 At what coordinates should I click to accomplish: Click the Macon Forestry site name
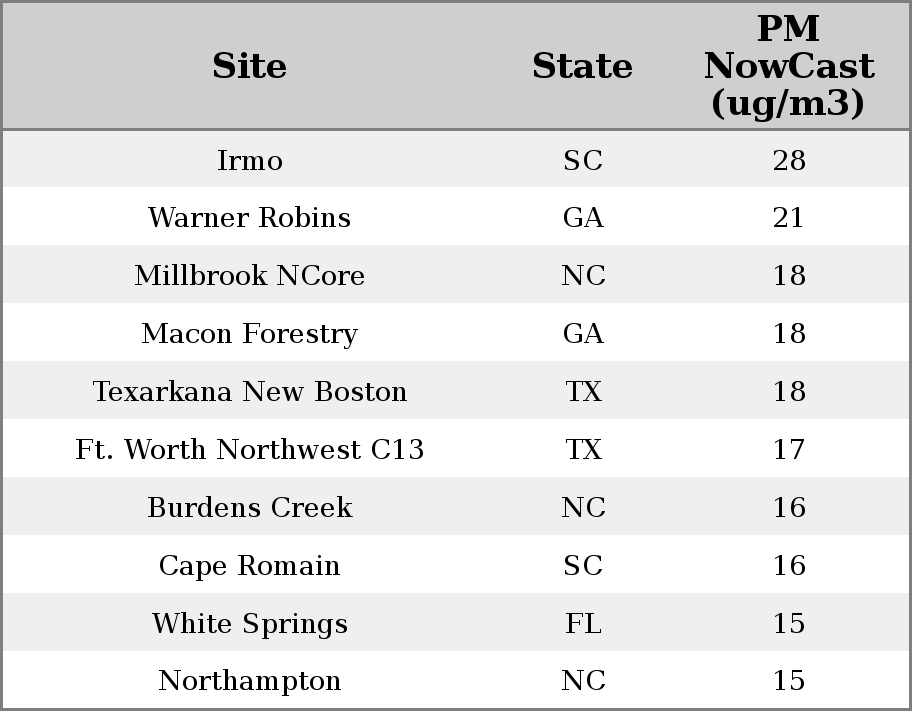click(x=249, y=334)
